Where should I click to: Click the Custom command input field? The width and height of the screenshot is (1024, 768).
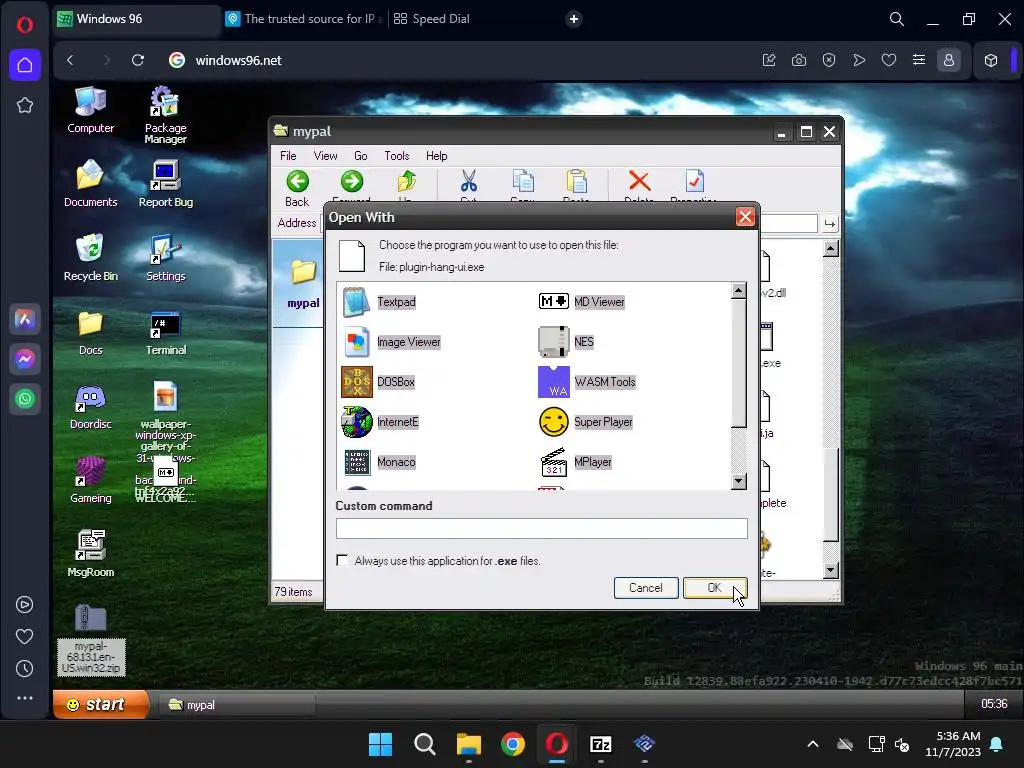pos(541,528)
